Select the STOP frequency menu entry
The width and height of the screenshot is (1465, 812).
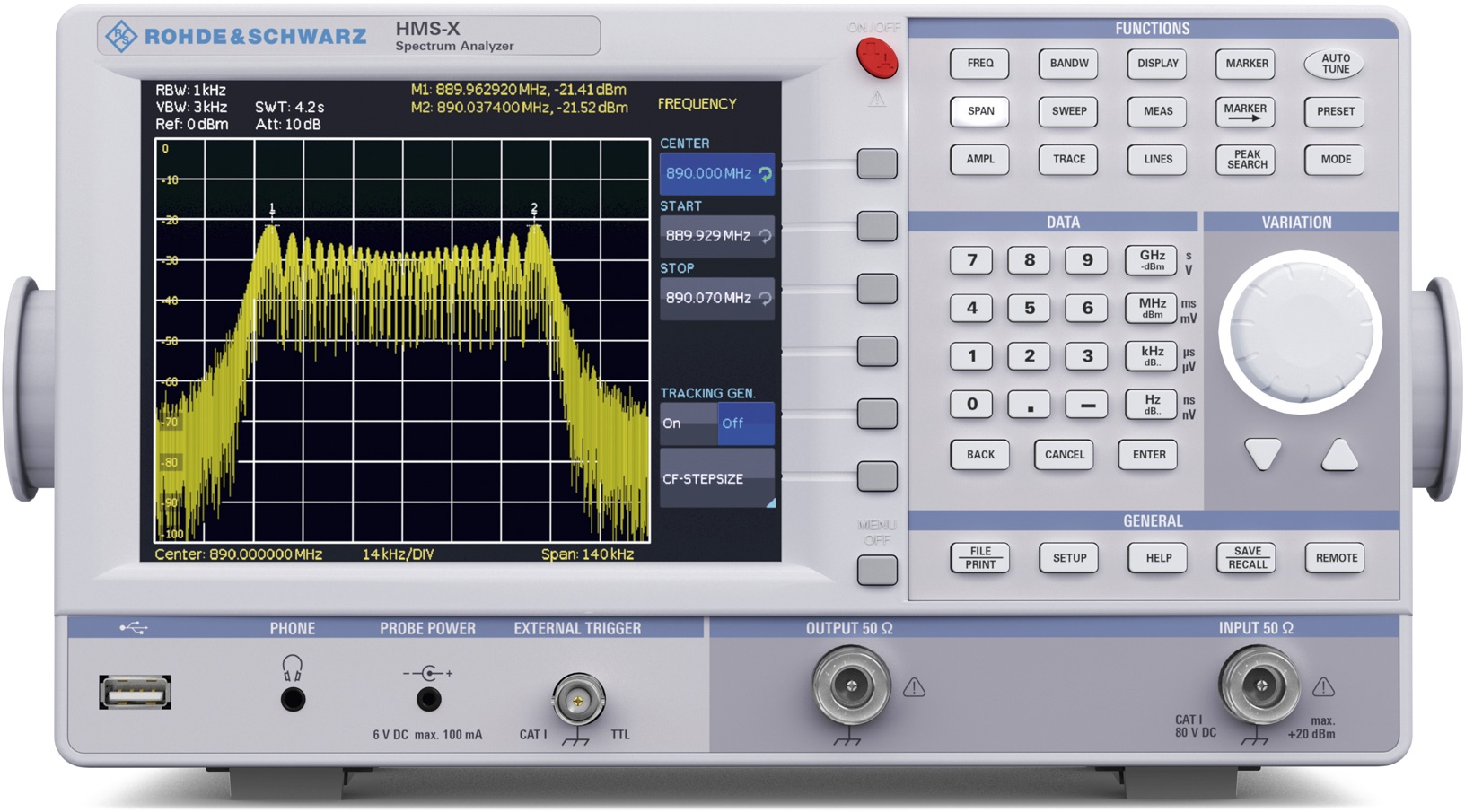(x=715, y=297)
